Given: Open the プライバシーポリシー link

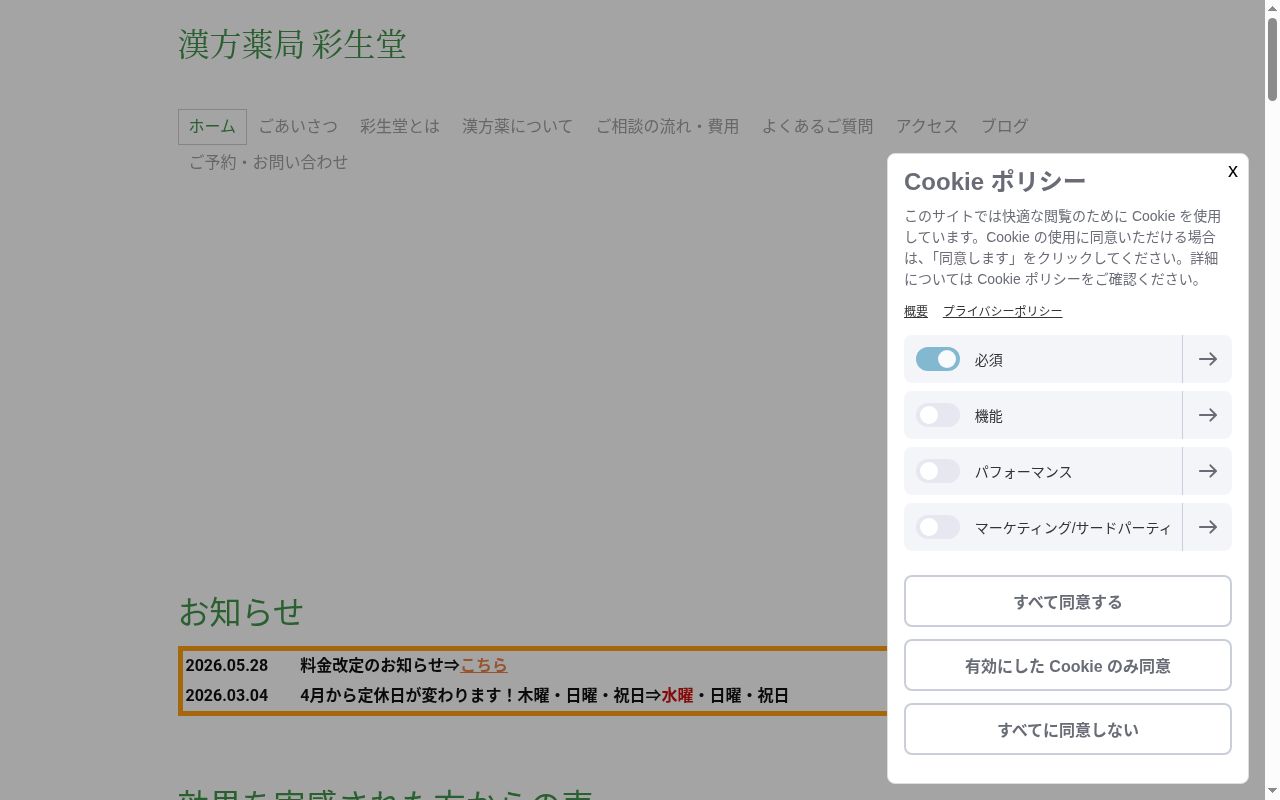Looking at the screenshot, I should click(1002, 311).
